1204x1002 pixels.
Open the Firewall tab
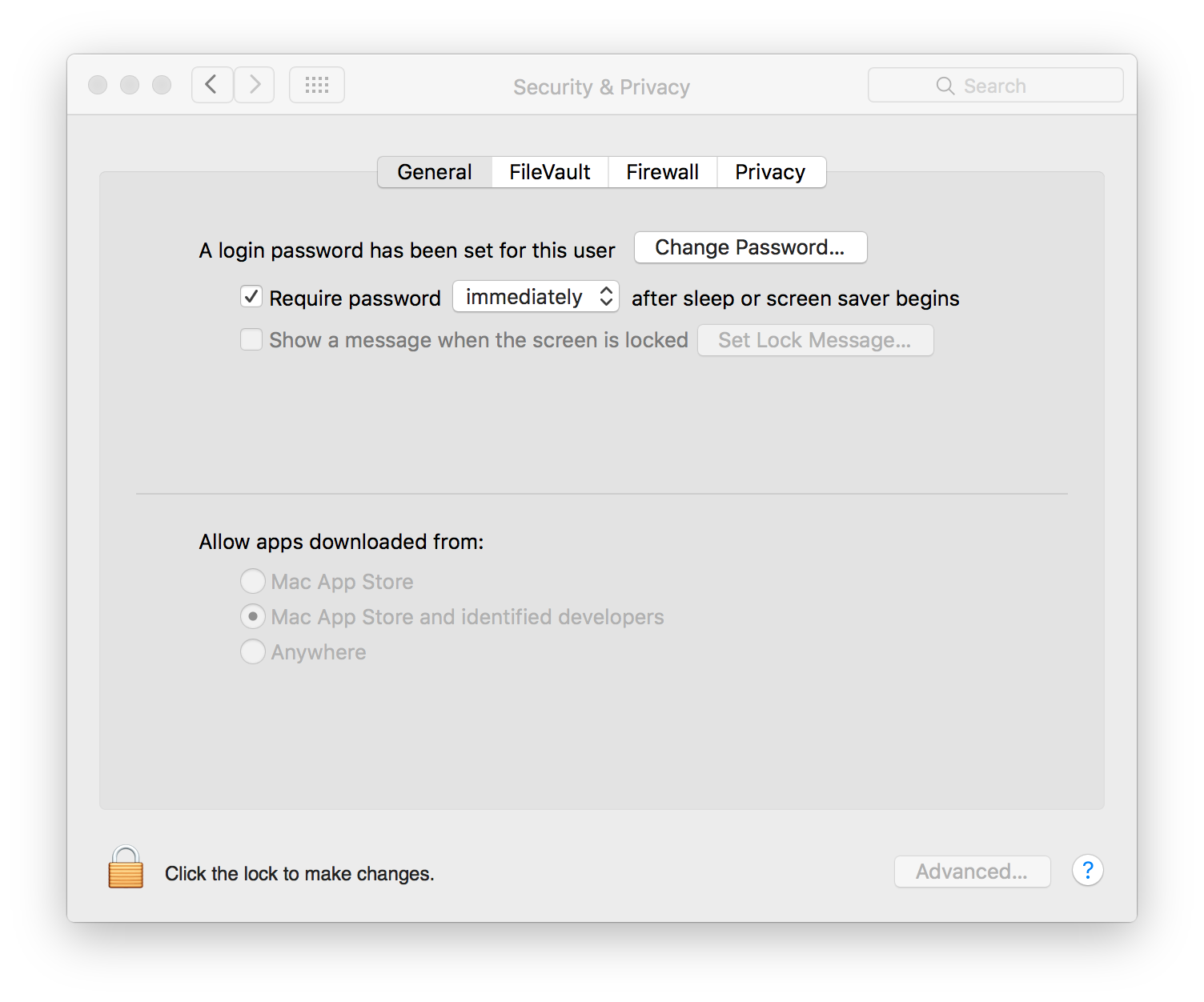[x=663, y=172]
